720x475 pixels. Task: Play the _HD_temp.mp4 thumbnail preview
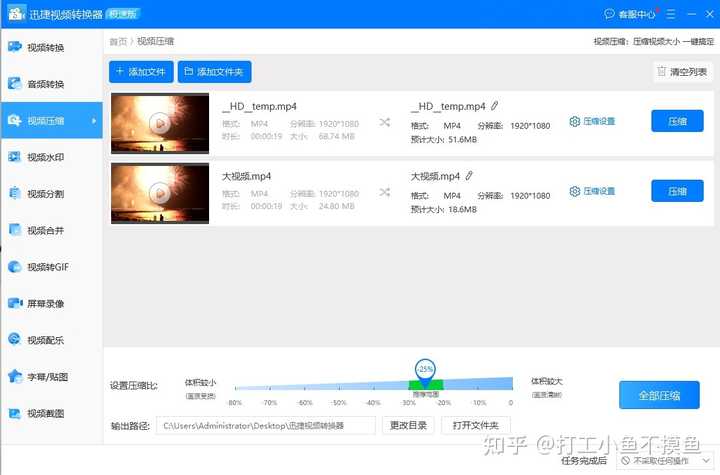[160, 123]
